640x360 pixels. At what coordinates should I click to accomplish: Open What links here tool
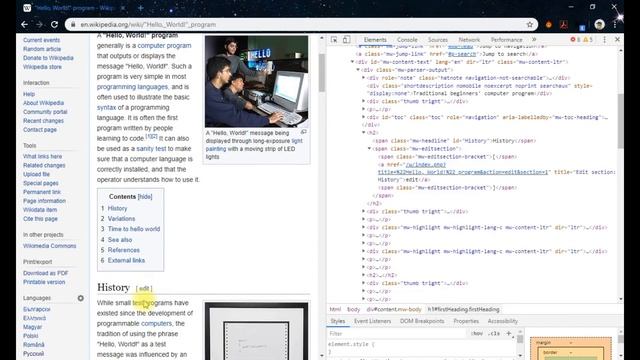[42, 156]
